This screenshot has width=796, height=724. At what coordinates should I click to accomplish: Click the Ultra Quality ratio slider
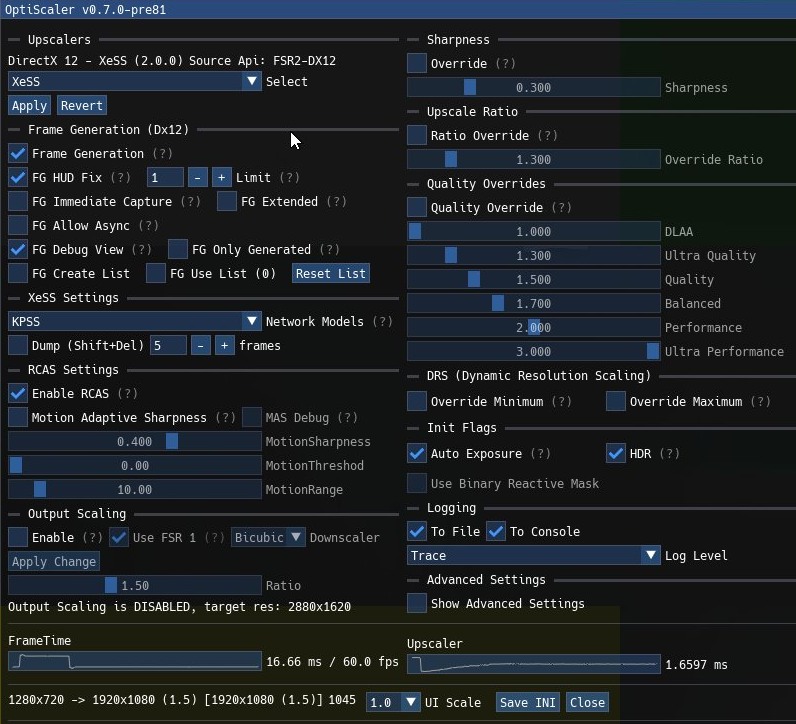pyautogui.click(x=534, y=255)
